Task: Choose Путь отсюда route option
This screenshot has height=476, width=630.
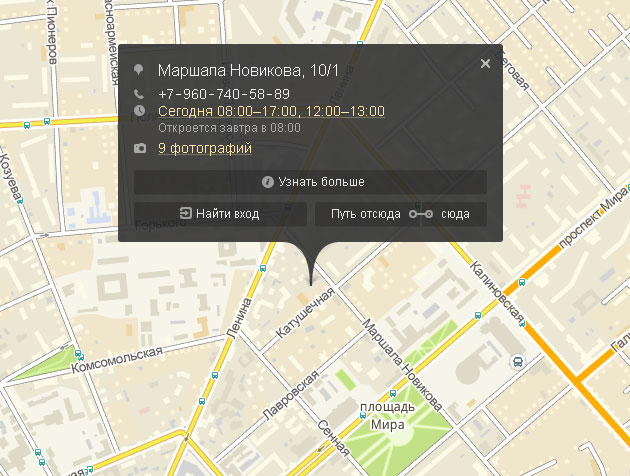Action: 366,214
